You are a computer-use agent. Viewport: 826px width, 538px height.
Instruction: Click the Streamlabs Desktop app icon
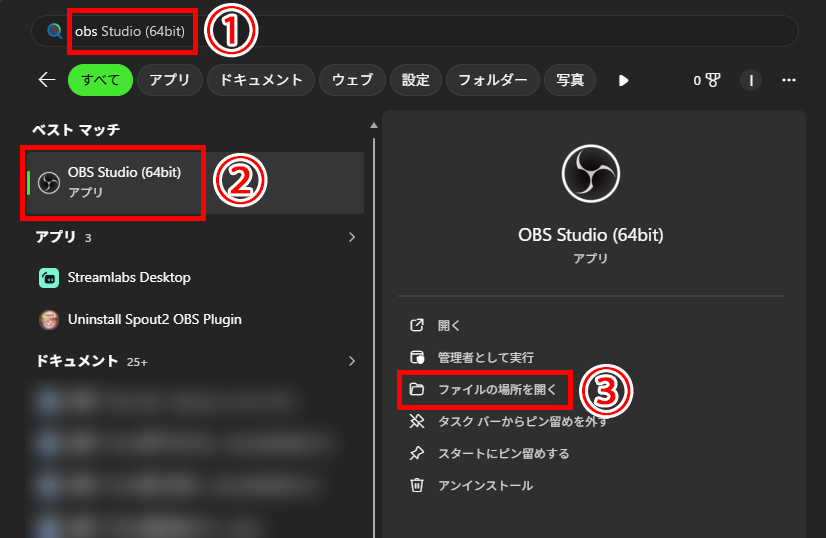[x=49, y=278]
